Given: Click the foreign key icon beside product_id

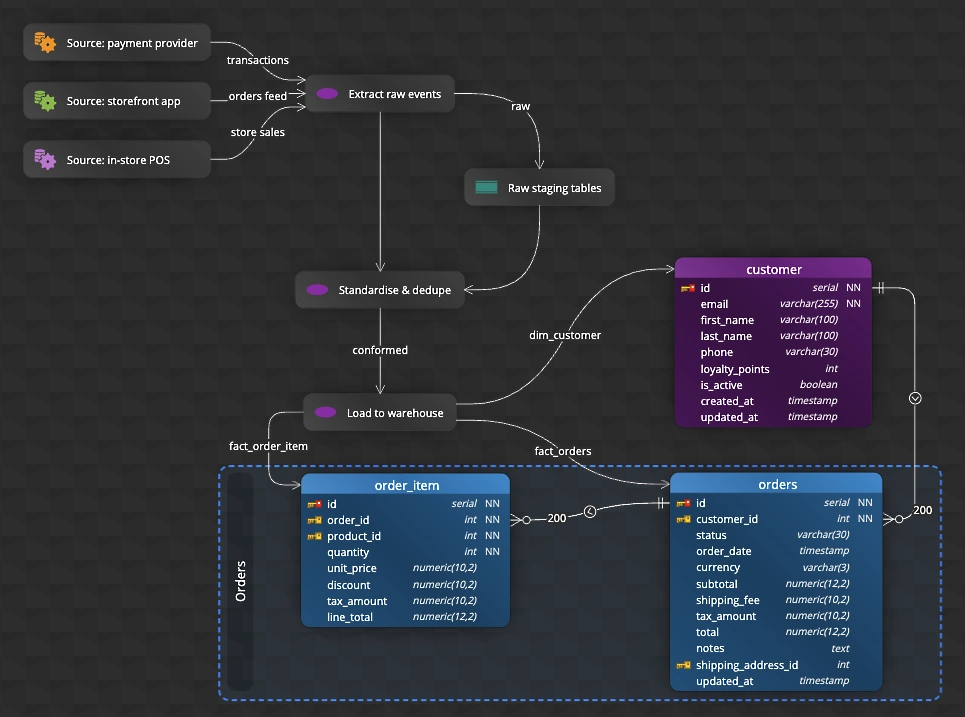Looking at the screenshot, I should point(314,536).
